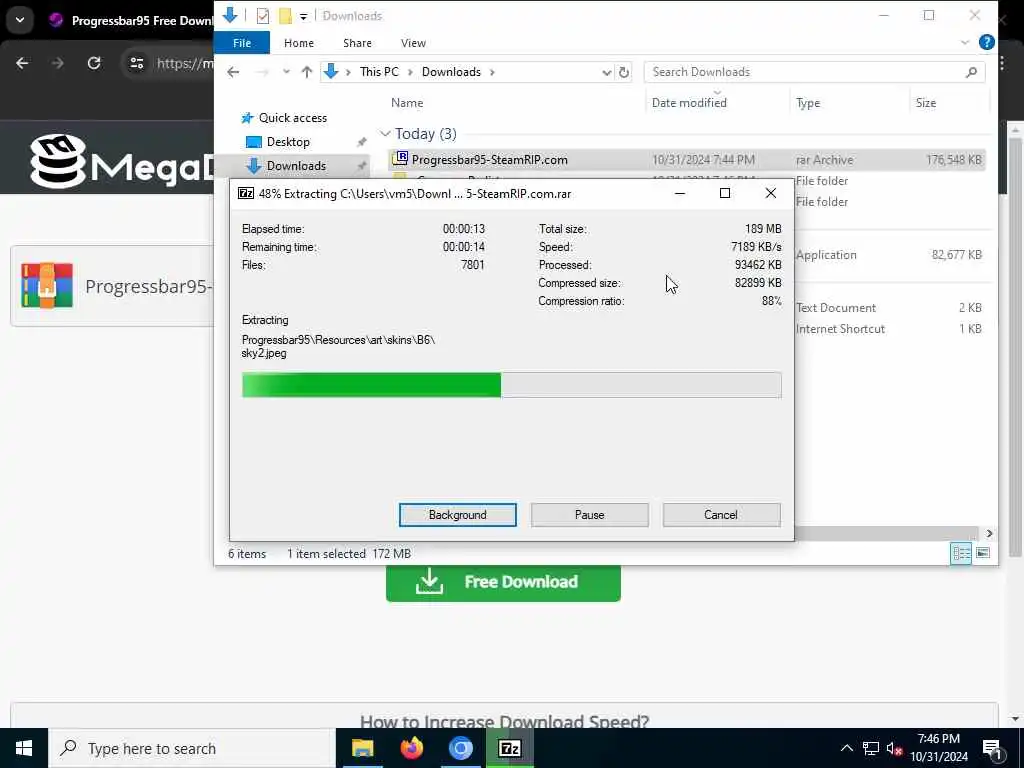This screenshot has width=1024, height=768.
Task: Refresh the Downloads folder
Action: coord(624,72)
